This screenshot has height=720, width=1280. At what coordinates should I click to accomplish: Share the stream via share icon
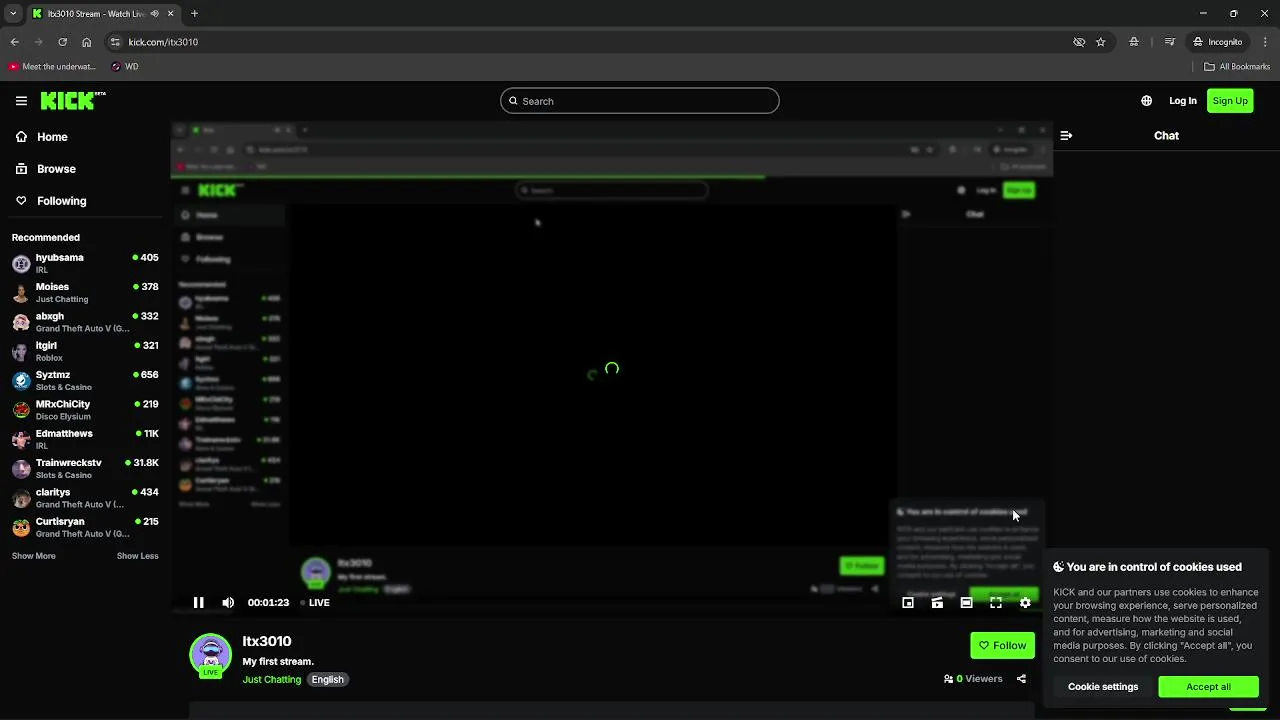click(x=1021, y=679)
